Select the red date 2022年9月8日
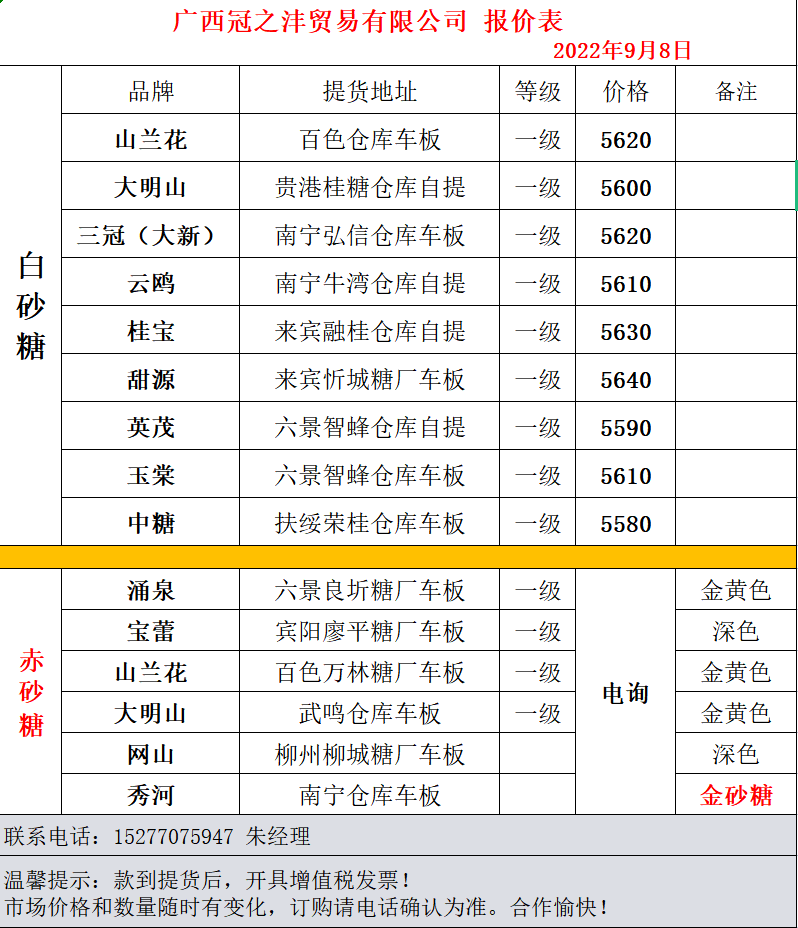 (622, 50)
